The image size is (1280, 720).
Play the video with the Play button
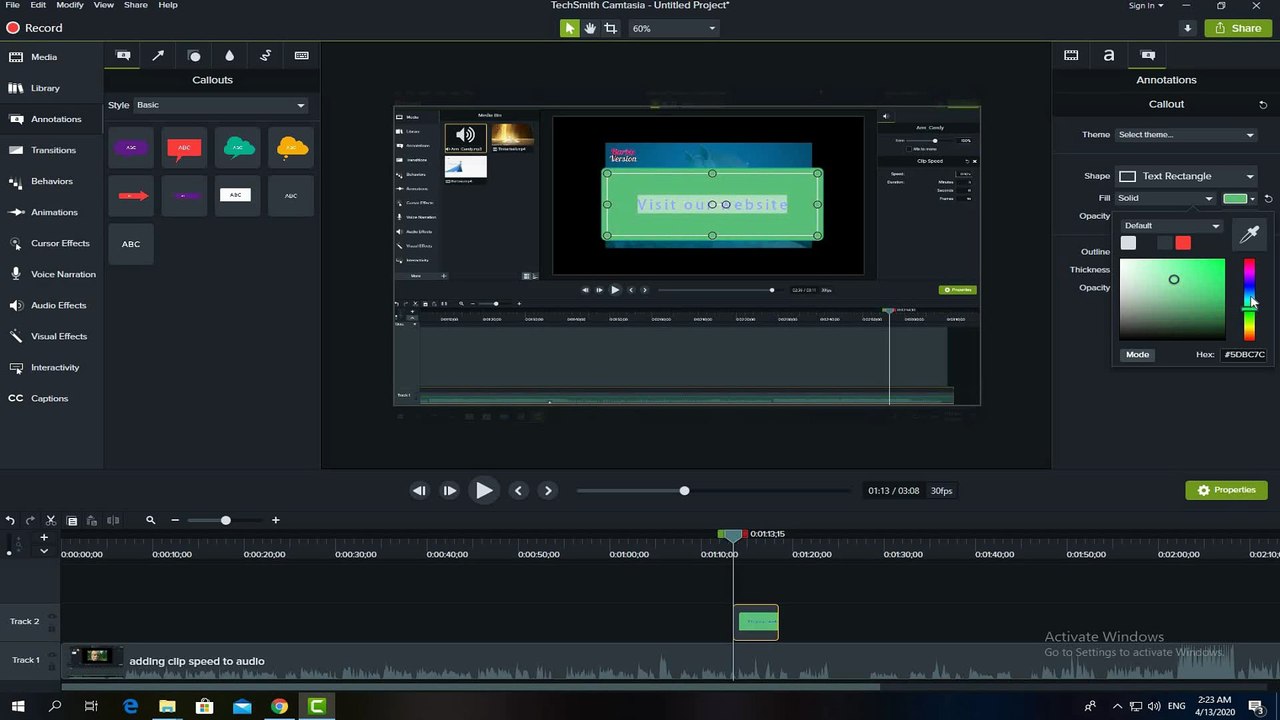[x=484, y=490]
